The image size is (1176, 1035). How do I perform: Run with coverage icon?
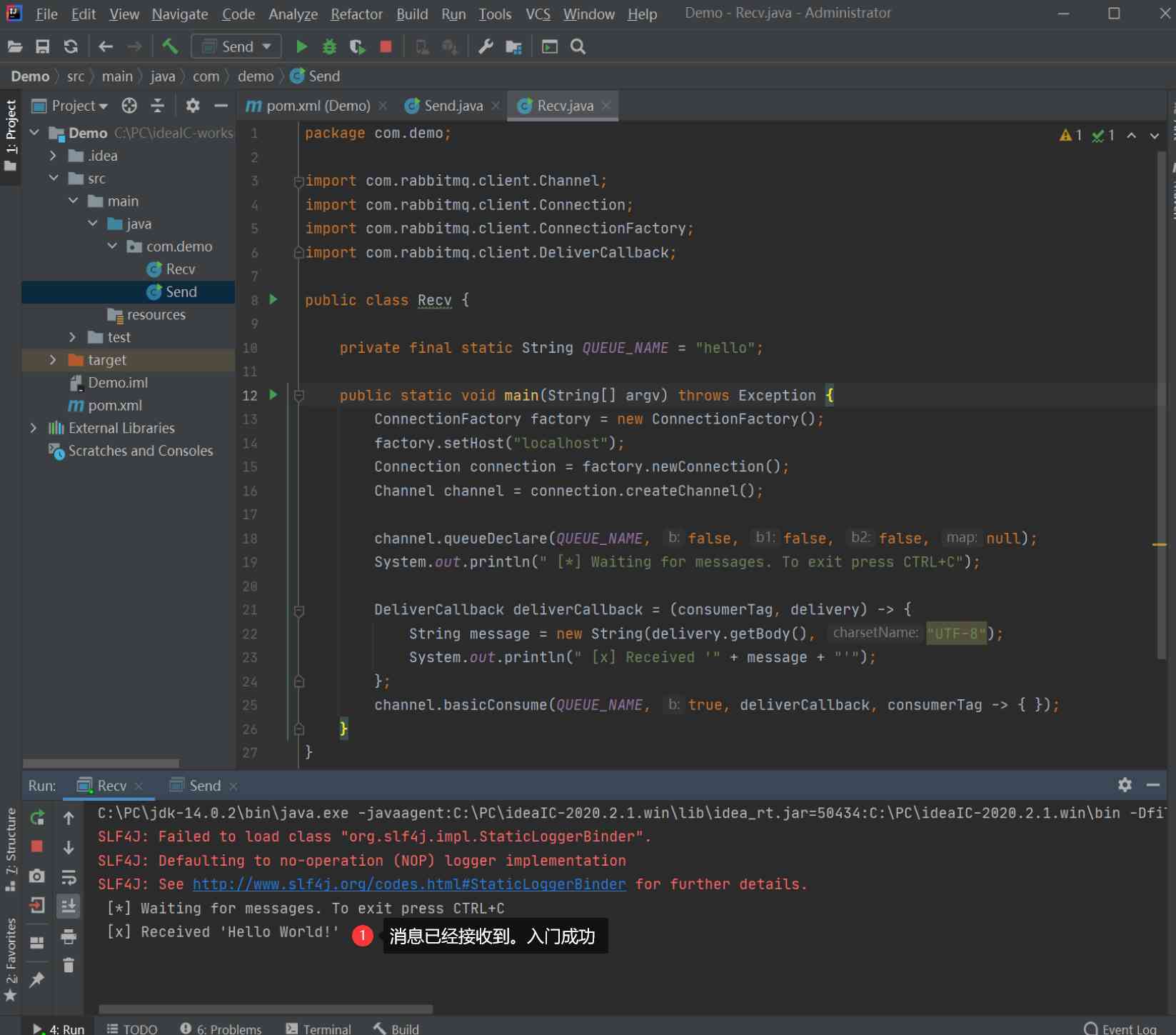(x=357, y=47)
